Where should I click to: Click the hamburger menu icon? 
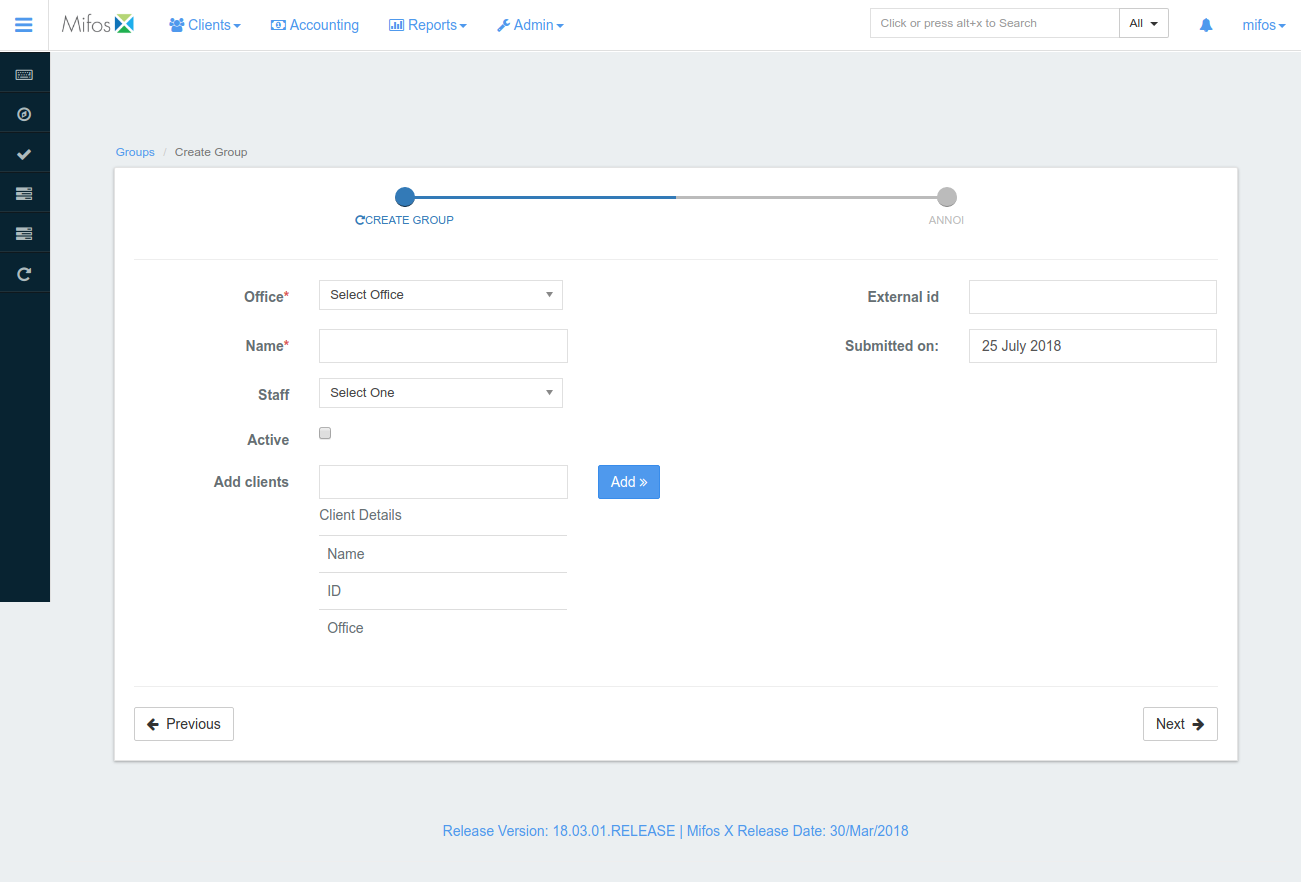point(24,24)
